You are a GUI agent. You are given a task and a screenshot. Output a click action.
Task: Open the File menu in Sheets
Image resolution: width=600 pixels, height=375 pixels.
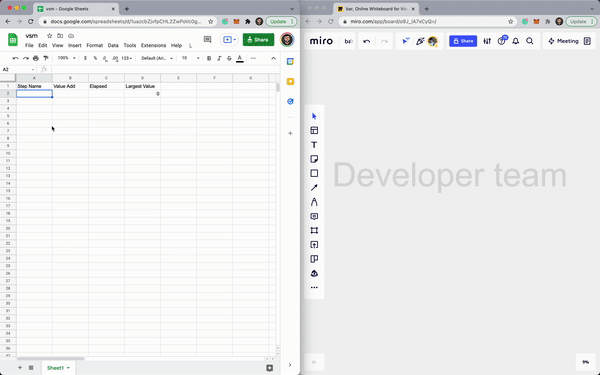coord(29,45)
